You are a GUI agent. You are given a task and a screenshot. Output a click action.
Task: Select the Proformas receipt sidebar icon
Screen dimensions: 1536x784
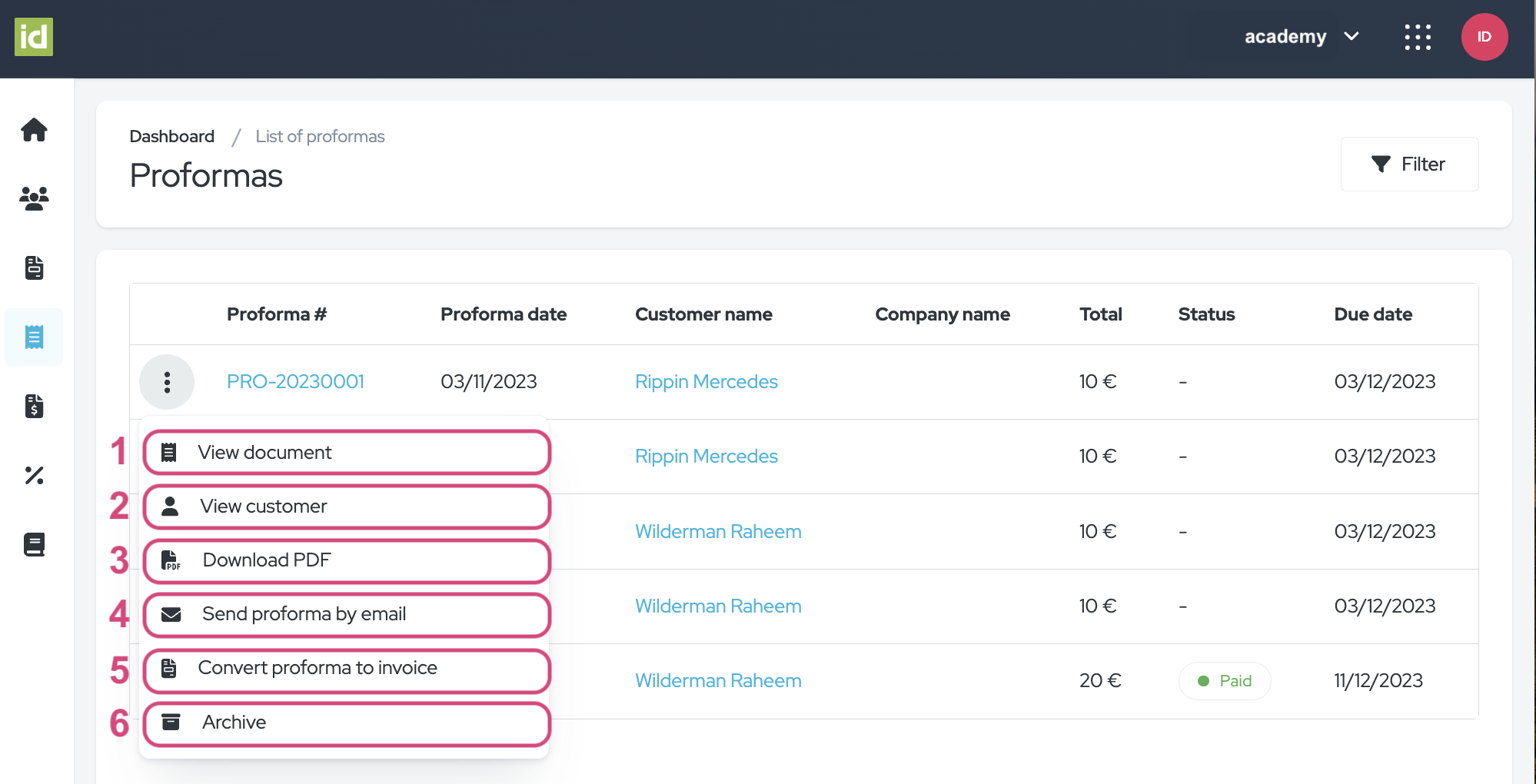[x=34, y=337]
